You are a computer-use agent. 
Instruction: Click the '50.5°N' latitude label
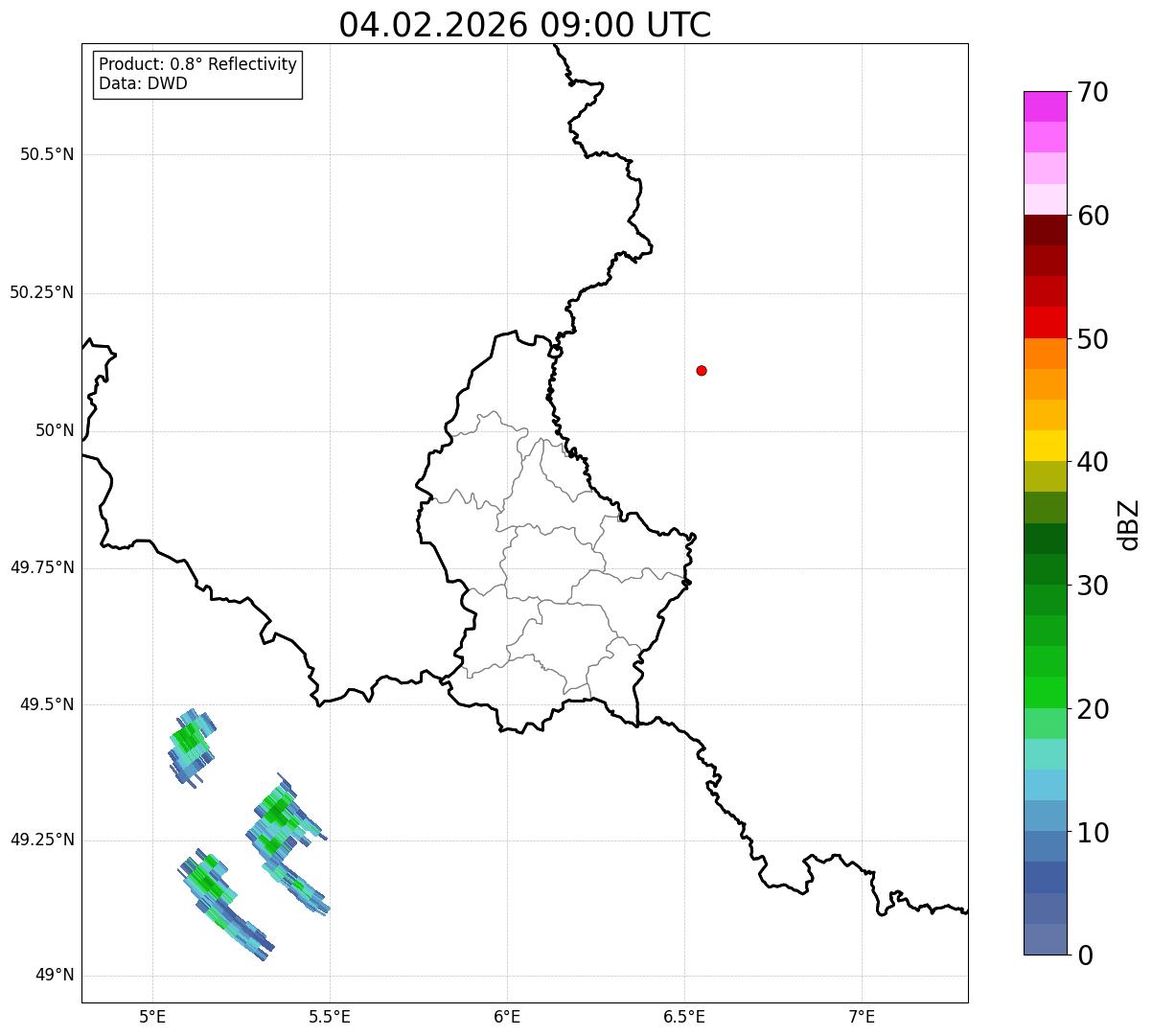coord(47,154)
